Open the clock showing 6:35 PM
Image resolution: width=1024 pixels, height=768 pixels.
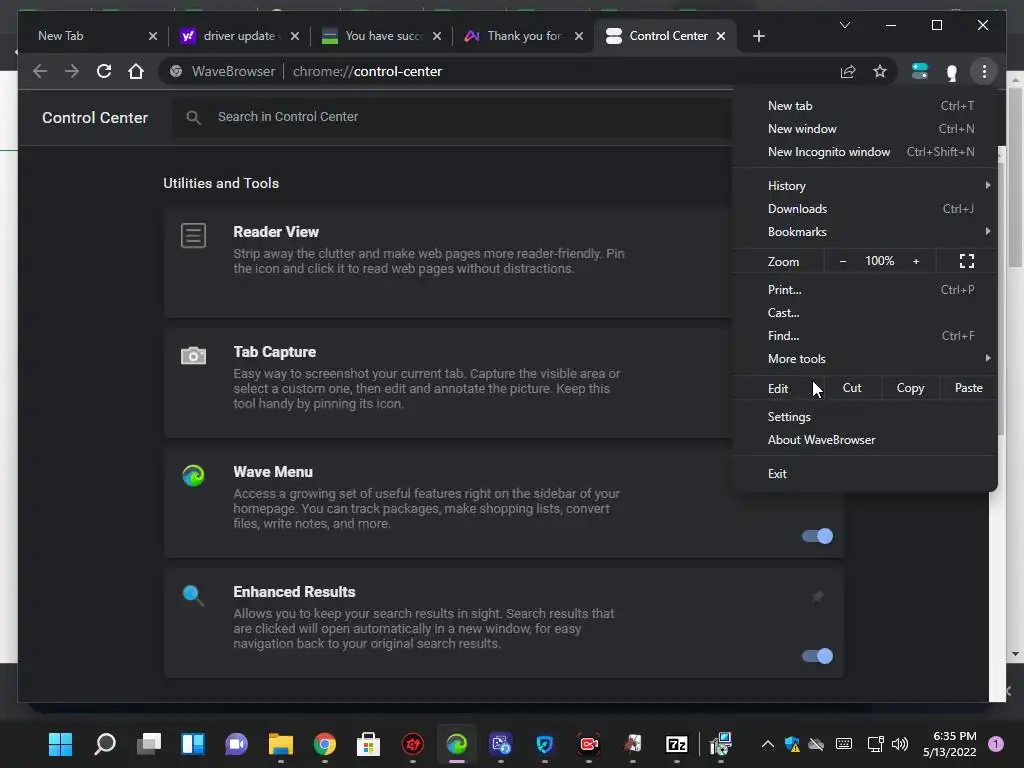coord(950,744)
